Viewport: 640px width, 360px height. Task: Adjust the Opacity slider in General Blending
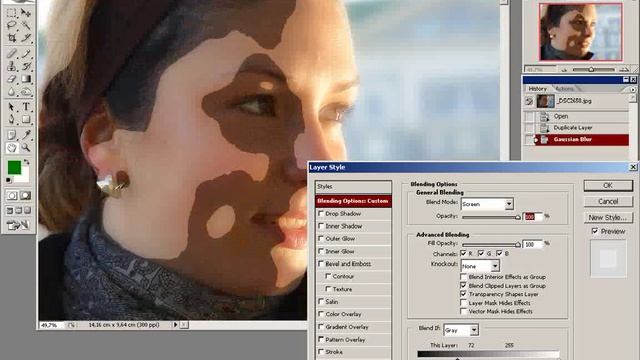pyautogui.click(x=491, y=218)
